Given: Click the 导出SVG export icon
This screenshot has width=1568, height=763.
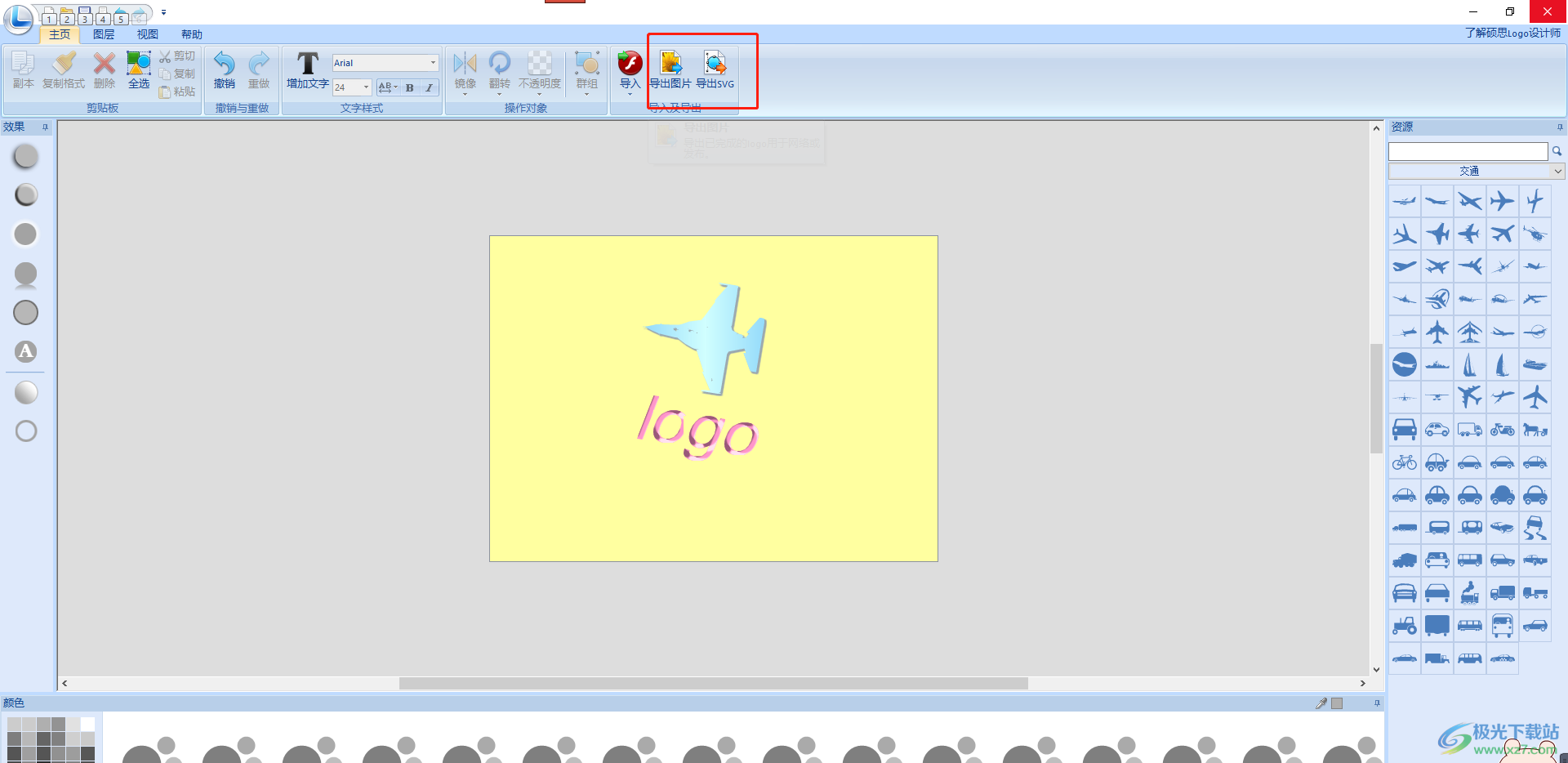Looking at the screenshot, I should click(x=715, y=63).
